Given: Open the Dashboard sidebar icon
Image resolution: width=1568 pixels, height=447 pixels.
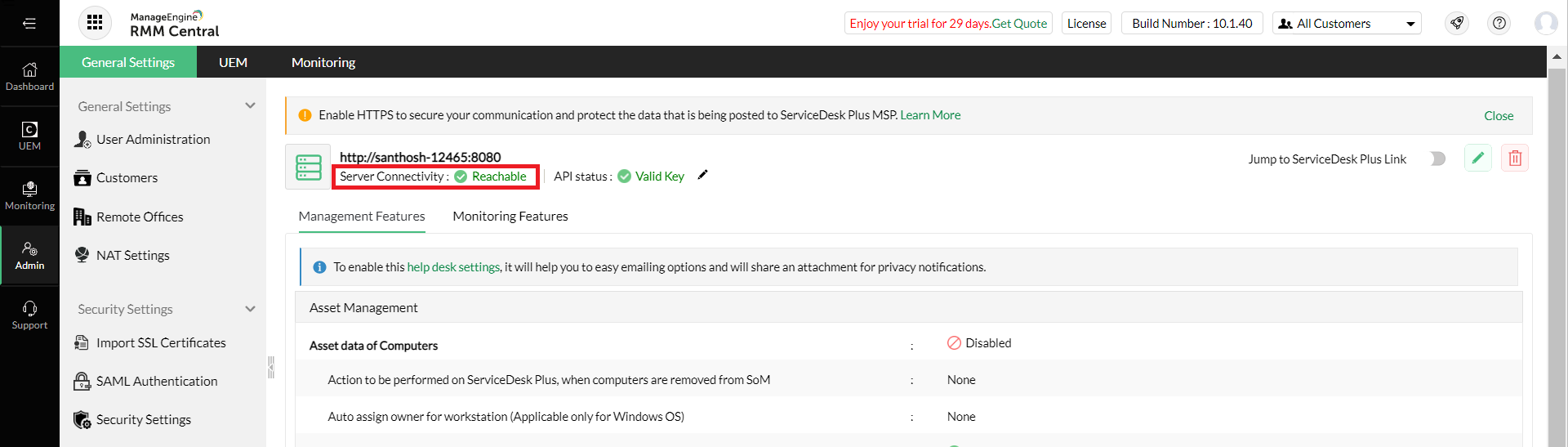Looking at the screenshot, I should pyautogui.click(x=29, y=76).
